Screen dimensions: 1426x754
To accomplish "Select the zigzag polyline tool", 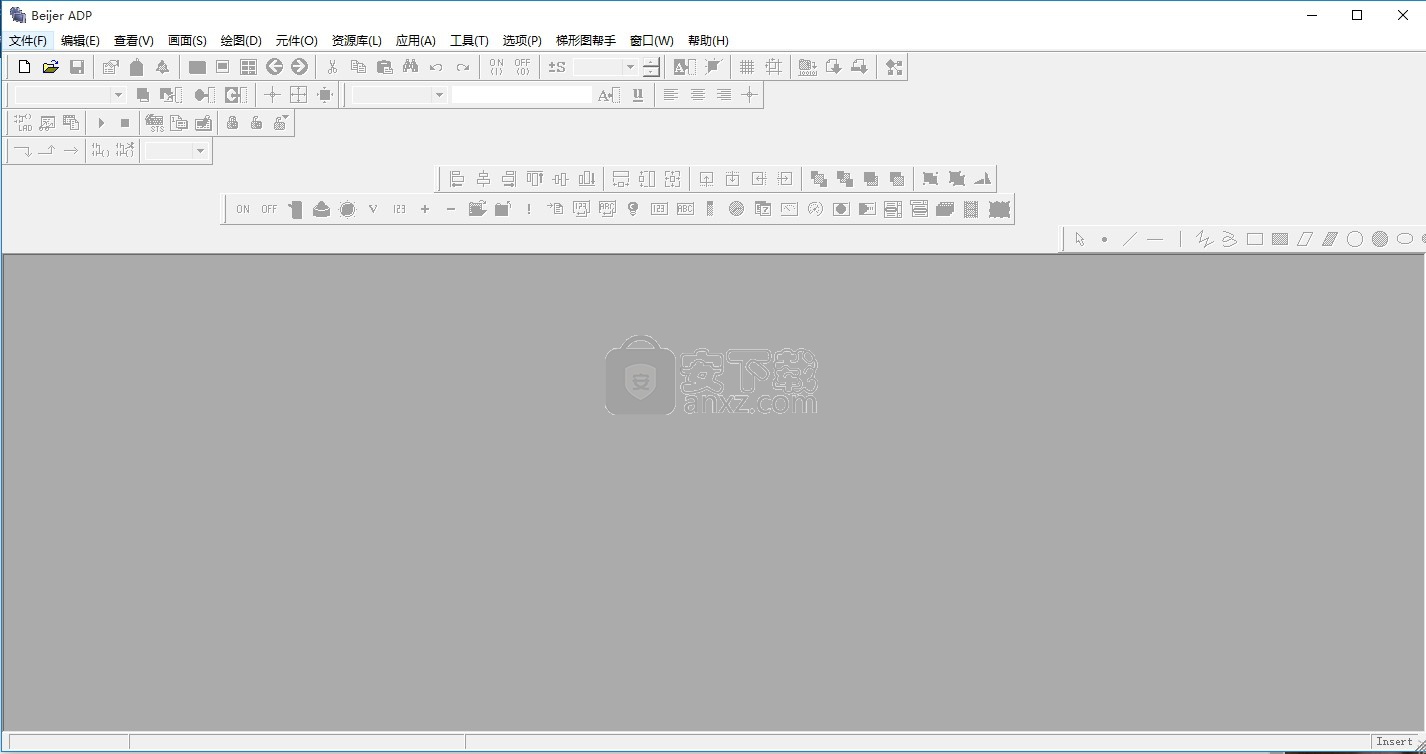I will click(1204, 239).
